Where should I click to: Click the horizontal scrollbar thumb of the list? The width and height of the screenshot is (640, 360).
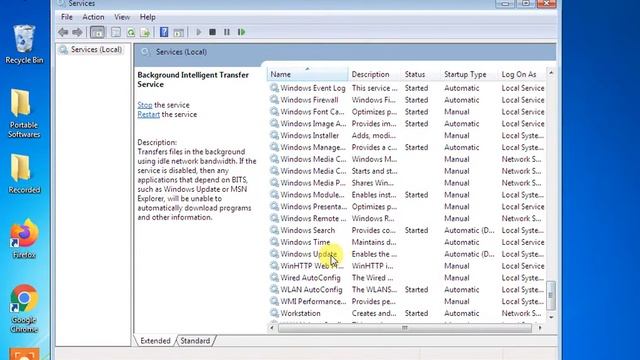pos(405,328)
